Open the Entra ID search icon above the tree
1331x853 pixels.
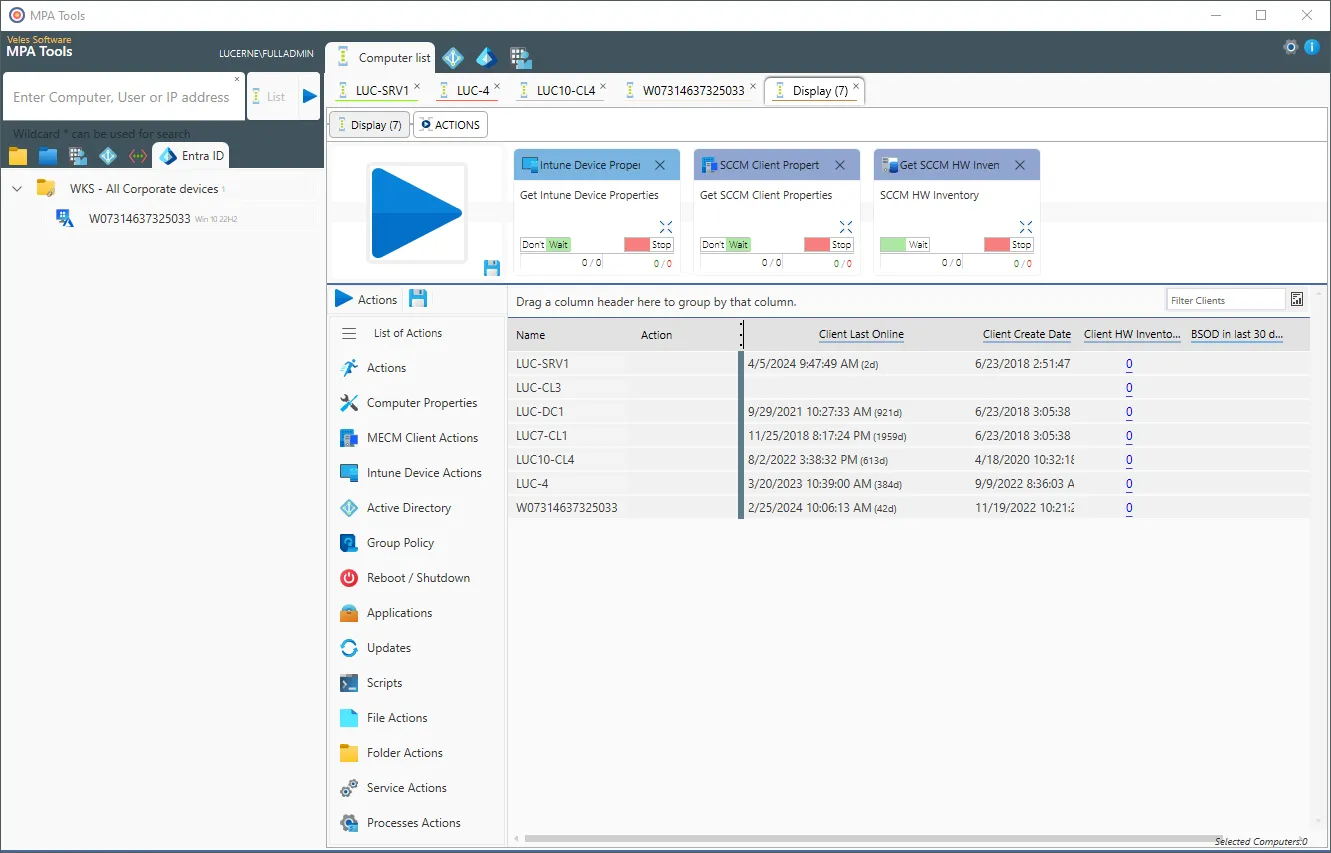click(x=168, y=155)
